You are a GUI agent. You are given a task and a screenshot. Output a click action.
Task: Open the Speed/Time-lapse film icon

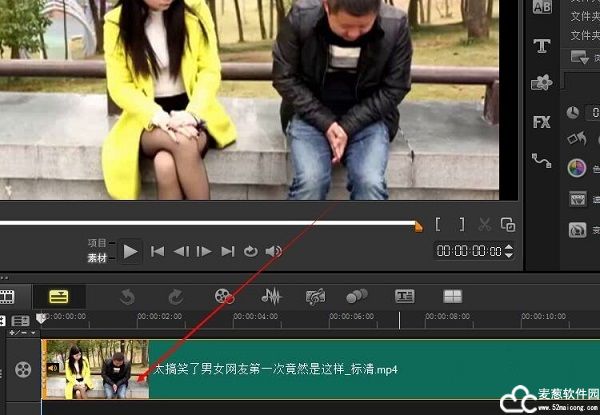coord(577,199)
